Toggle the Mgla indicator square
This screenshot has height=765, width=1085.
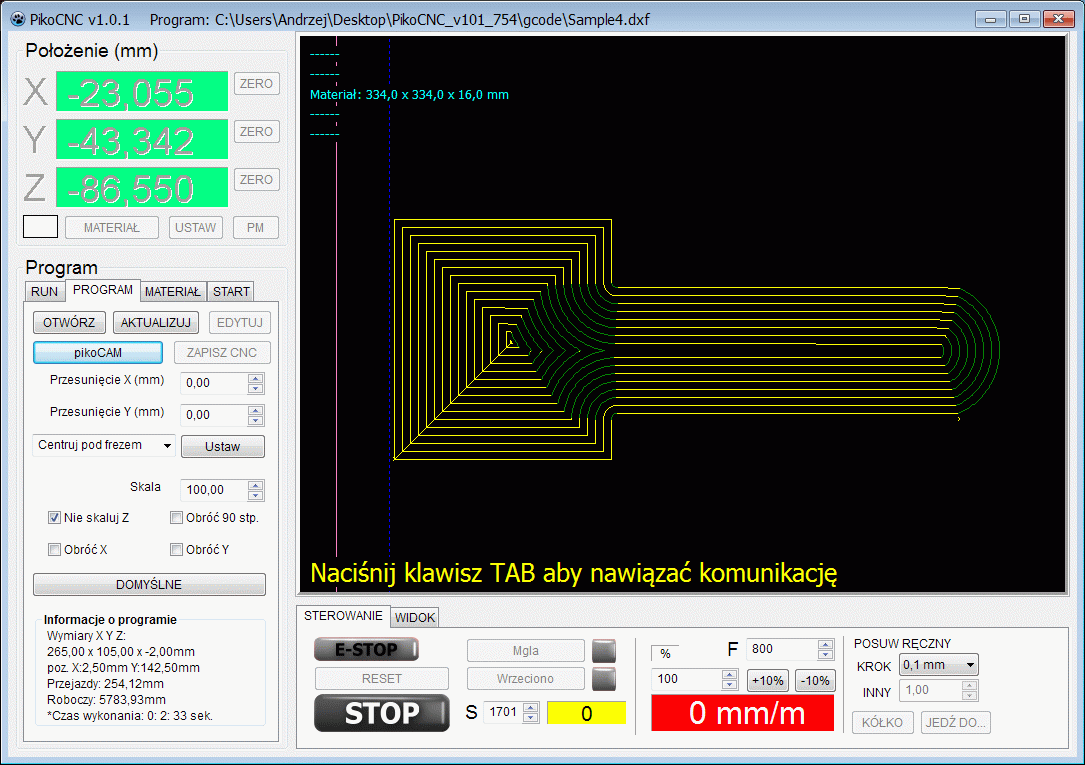603,651
